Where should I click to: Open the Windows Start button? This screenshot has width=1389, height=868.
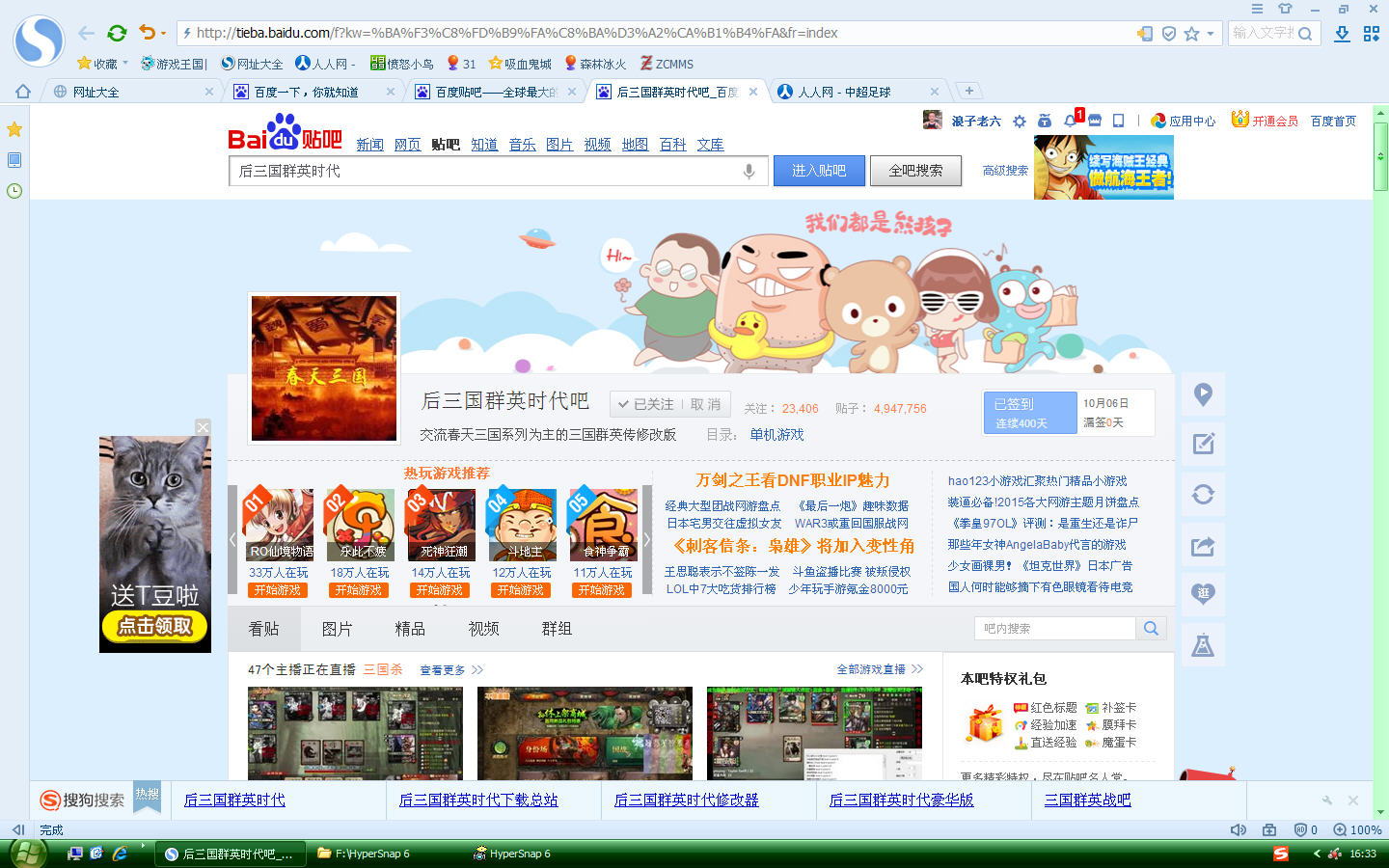coord(27,854)
